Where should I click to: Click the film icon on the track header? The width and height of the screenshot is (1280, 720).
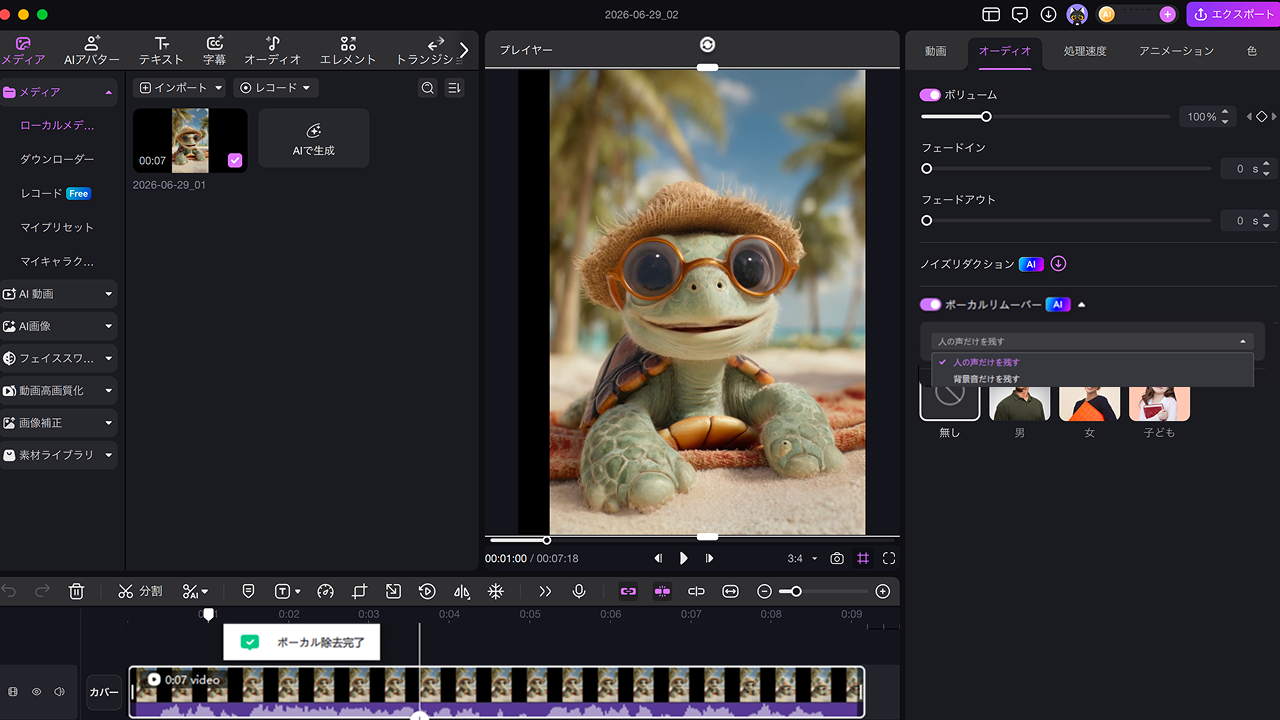[13, 691]
